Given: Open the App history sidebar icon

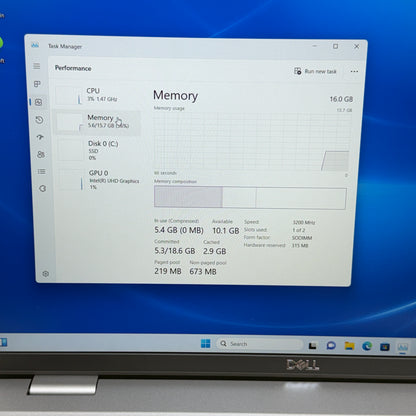Looking at the screenshot, I should click(x=39, y=120).
